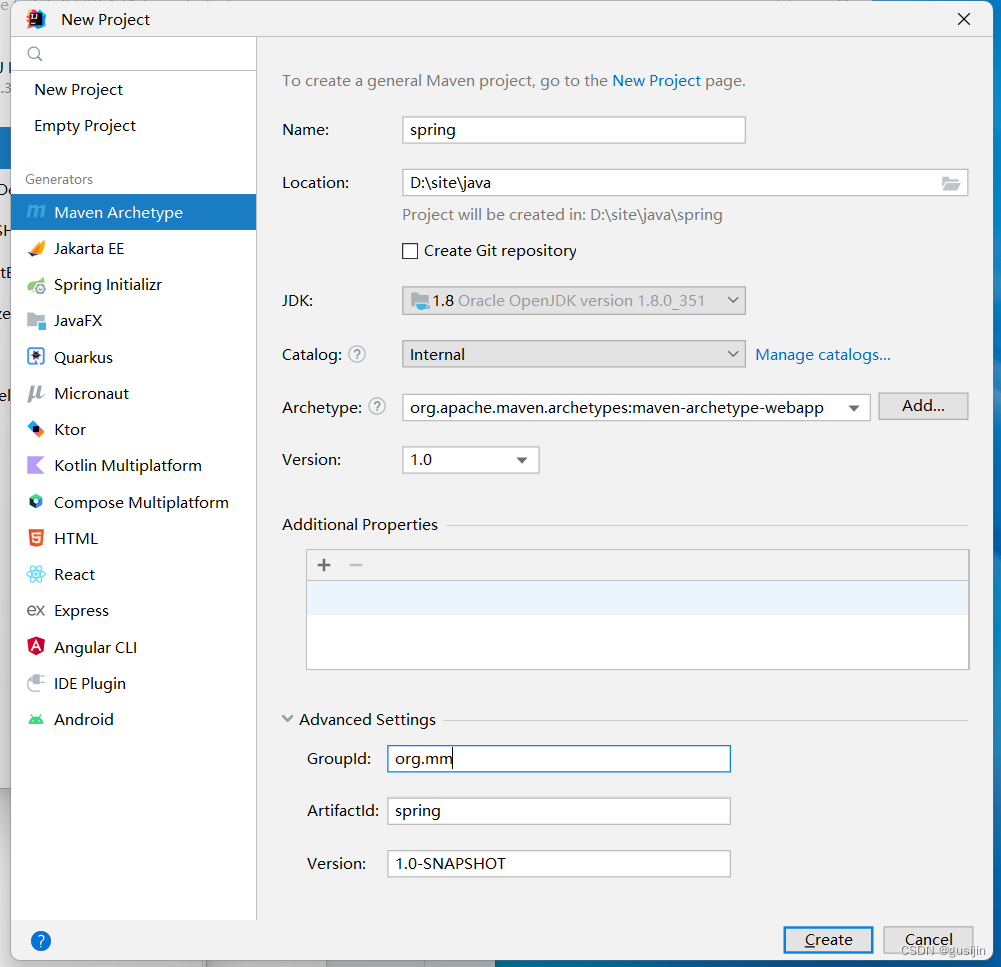Select New Project in the sidebar
1001x967 pixels.
click(x=79, y=89)
